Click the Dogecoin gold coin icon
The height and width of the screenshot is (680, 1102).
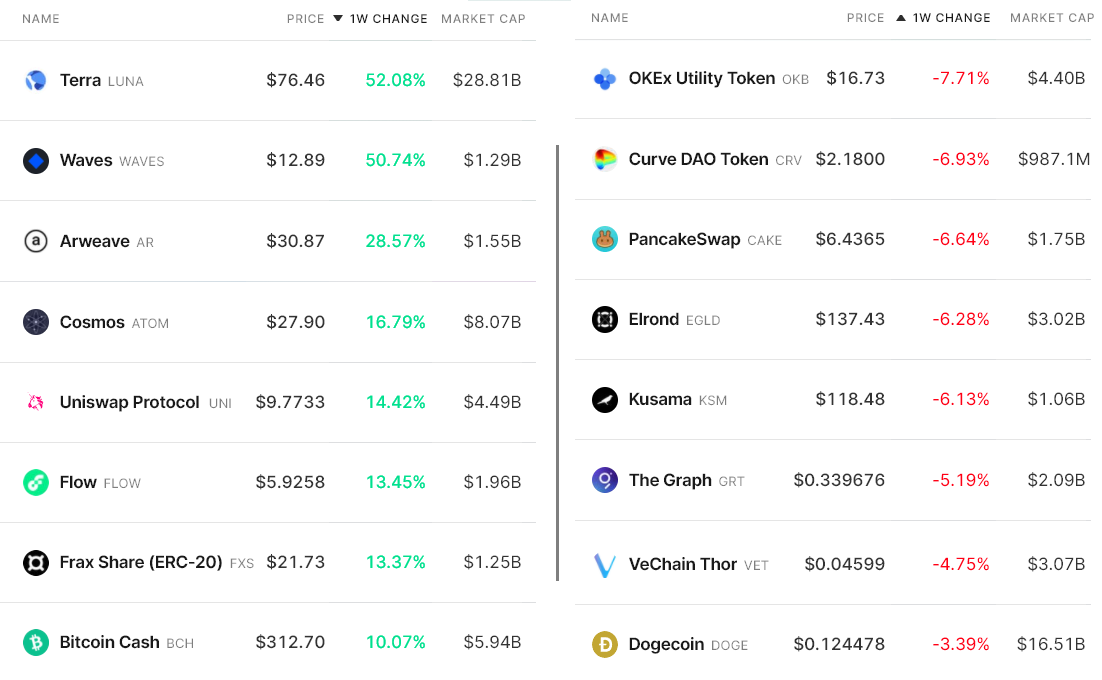604,644
